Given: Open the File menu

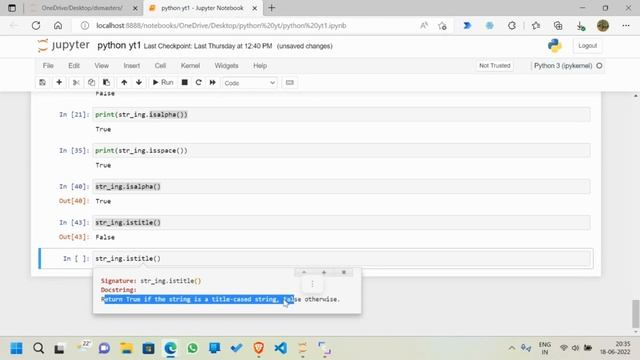Looking at the screenshot, I should tap(48, 66).
